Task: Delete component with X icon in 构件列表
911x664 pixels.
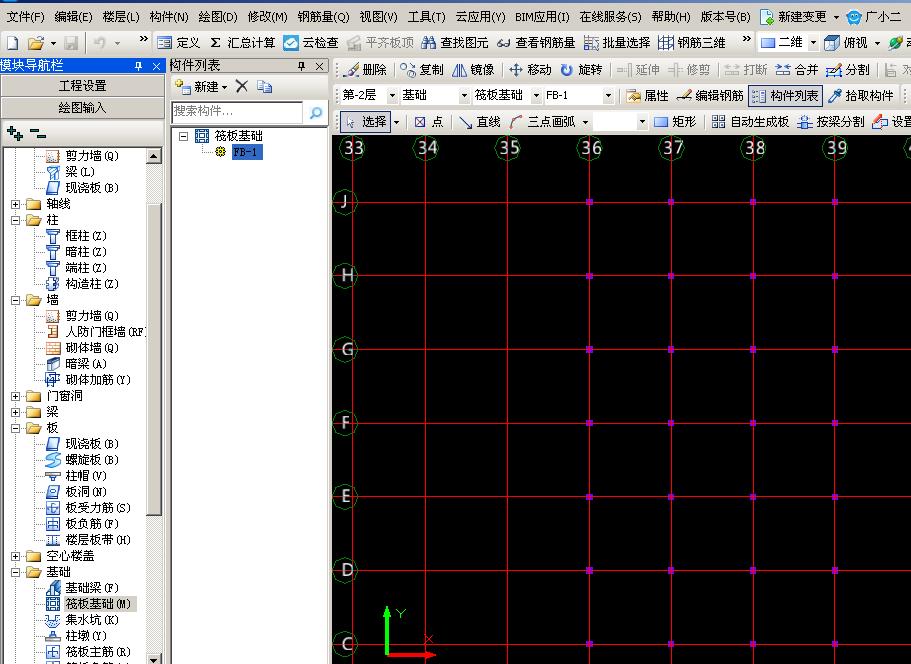Action: point(242,87)
